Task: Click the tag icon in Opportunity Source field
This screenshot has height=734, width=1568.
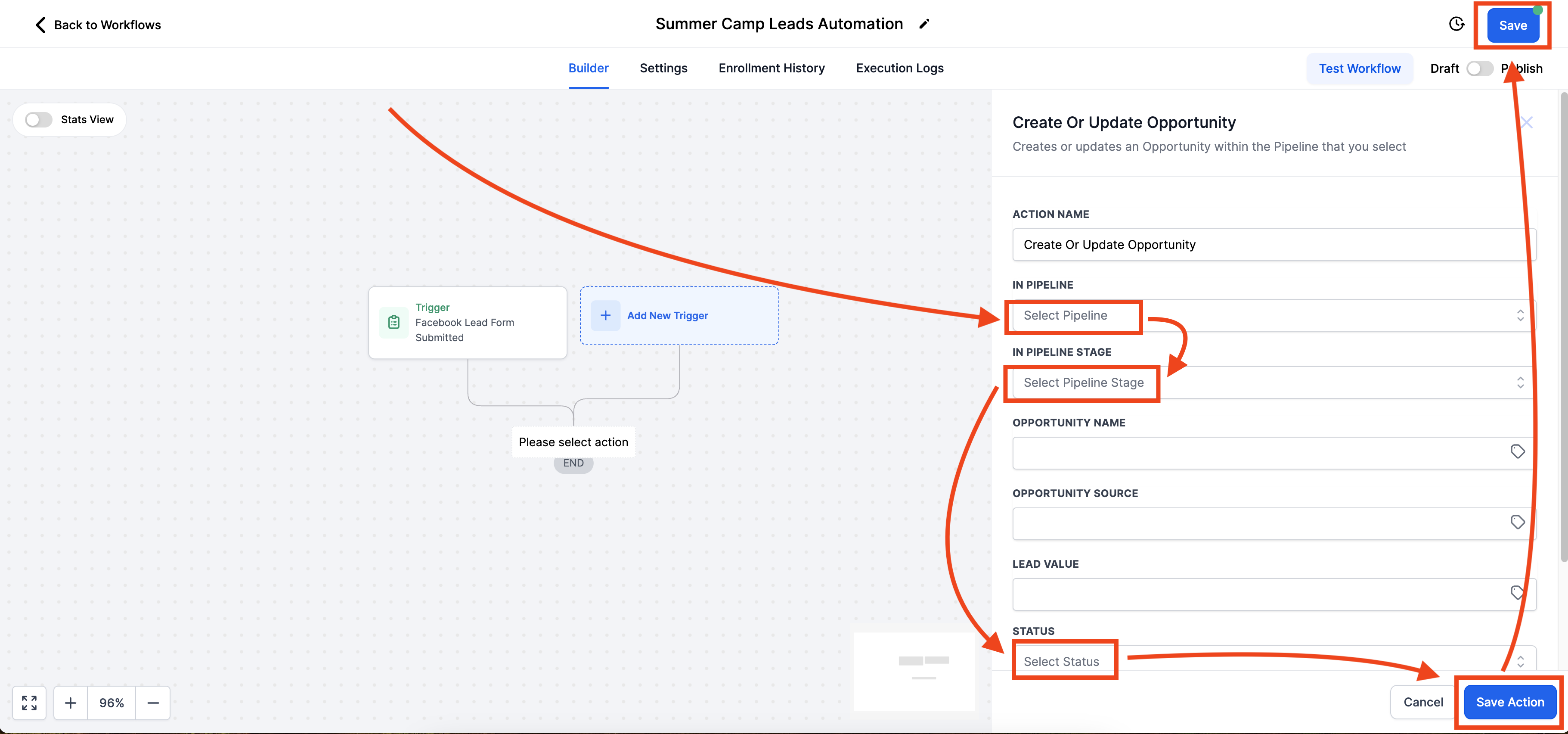Action: click(1517, 522)
